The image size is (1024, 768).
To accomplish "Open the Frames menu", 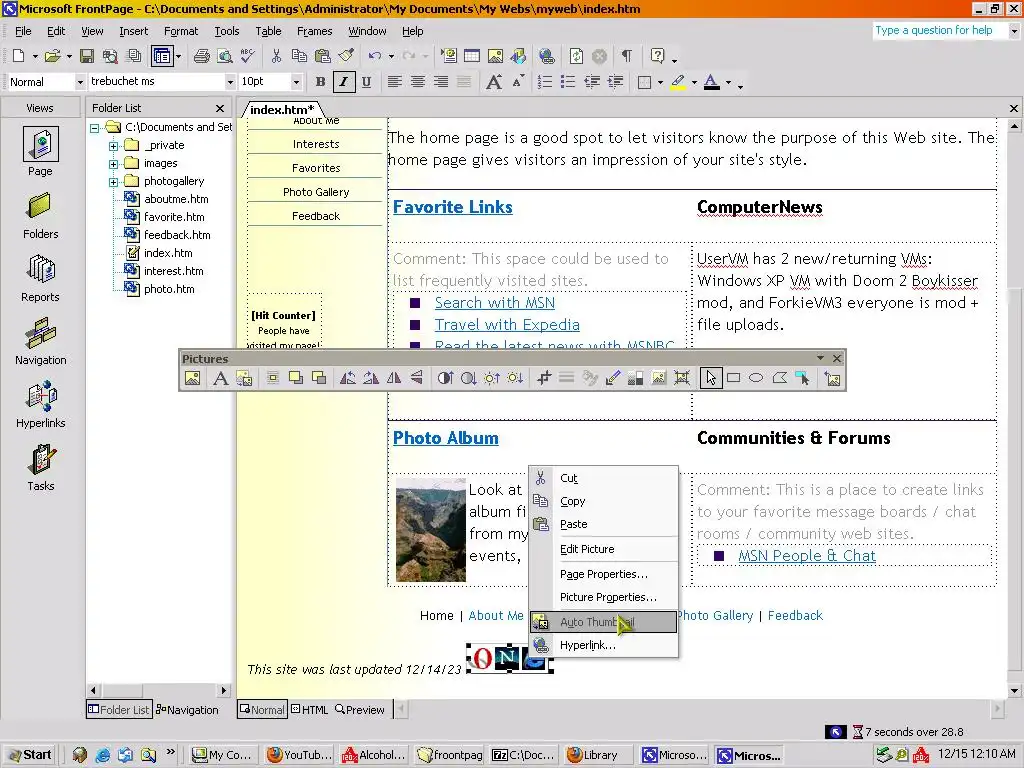I will 314,31.
